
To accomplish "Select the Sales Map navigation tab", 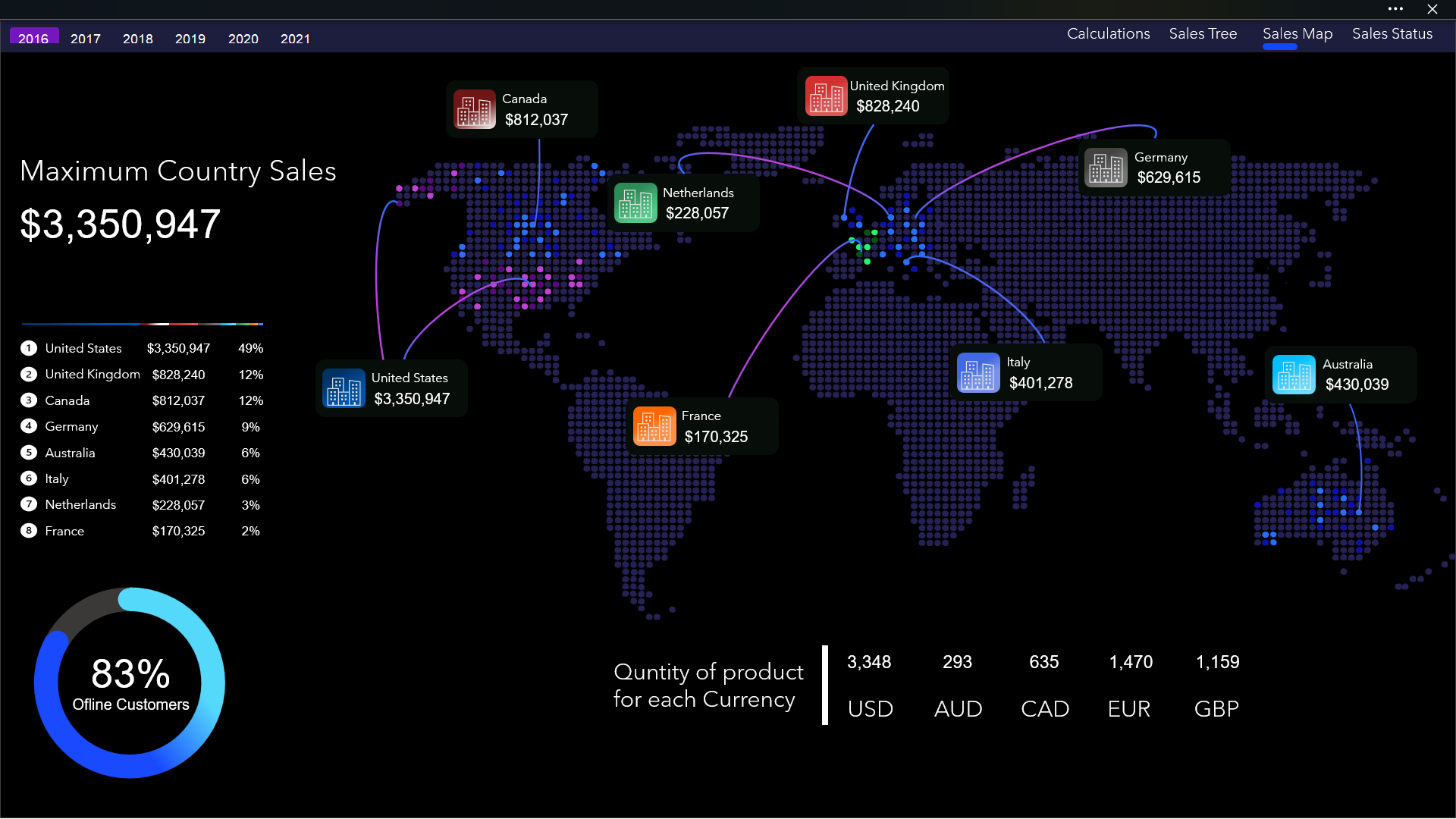I will 1297,34.
